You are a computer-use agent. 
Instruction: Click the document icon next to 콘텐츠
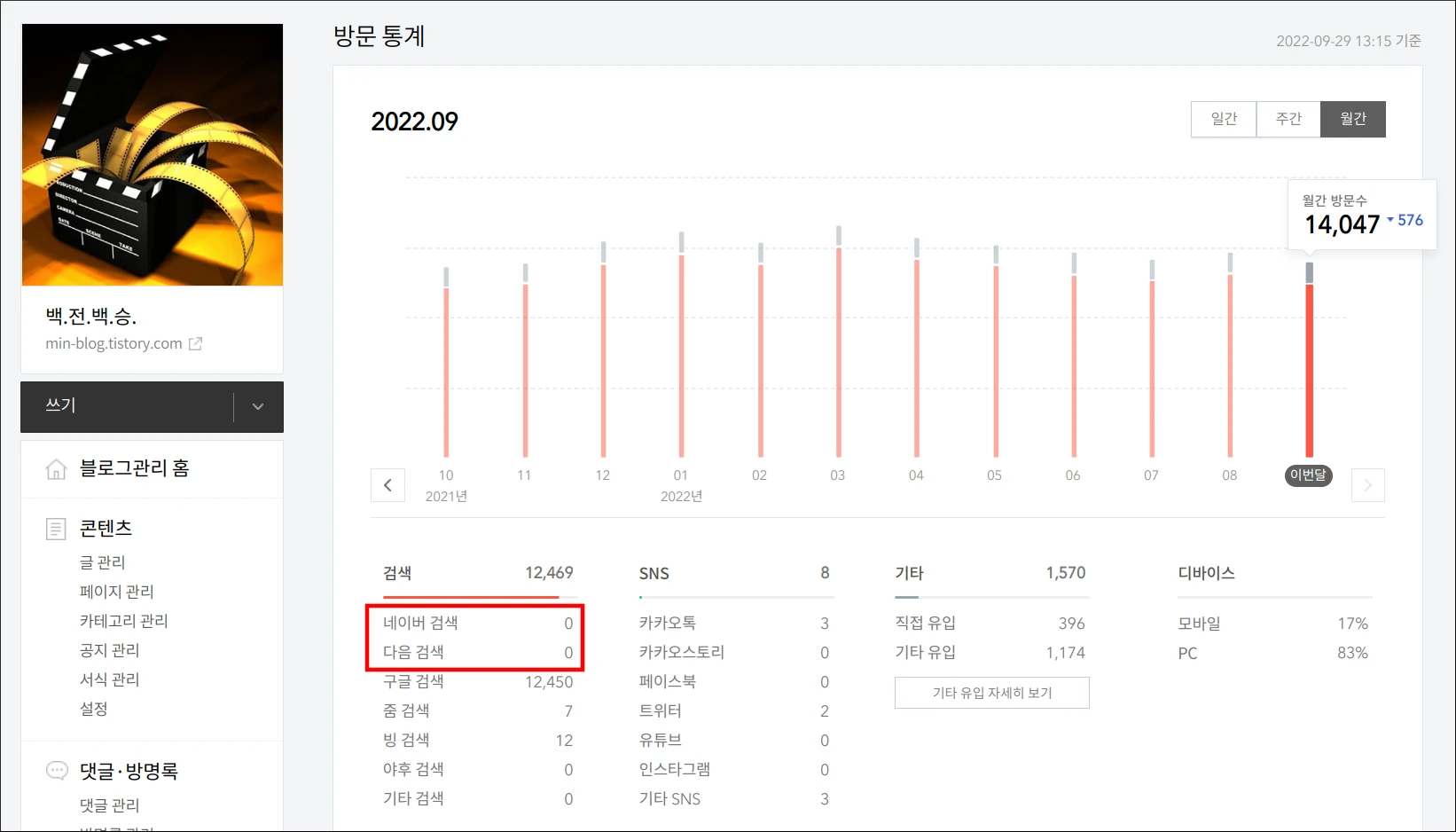[x=56, y=528]
